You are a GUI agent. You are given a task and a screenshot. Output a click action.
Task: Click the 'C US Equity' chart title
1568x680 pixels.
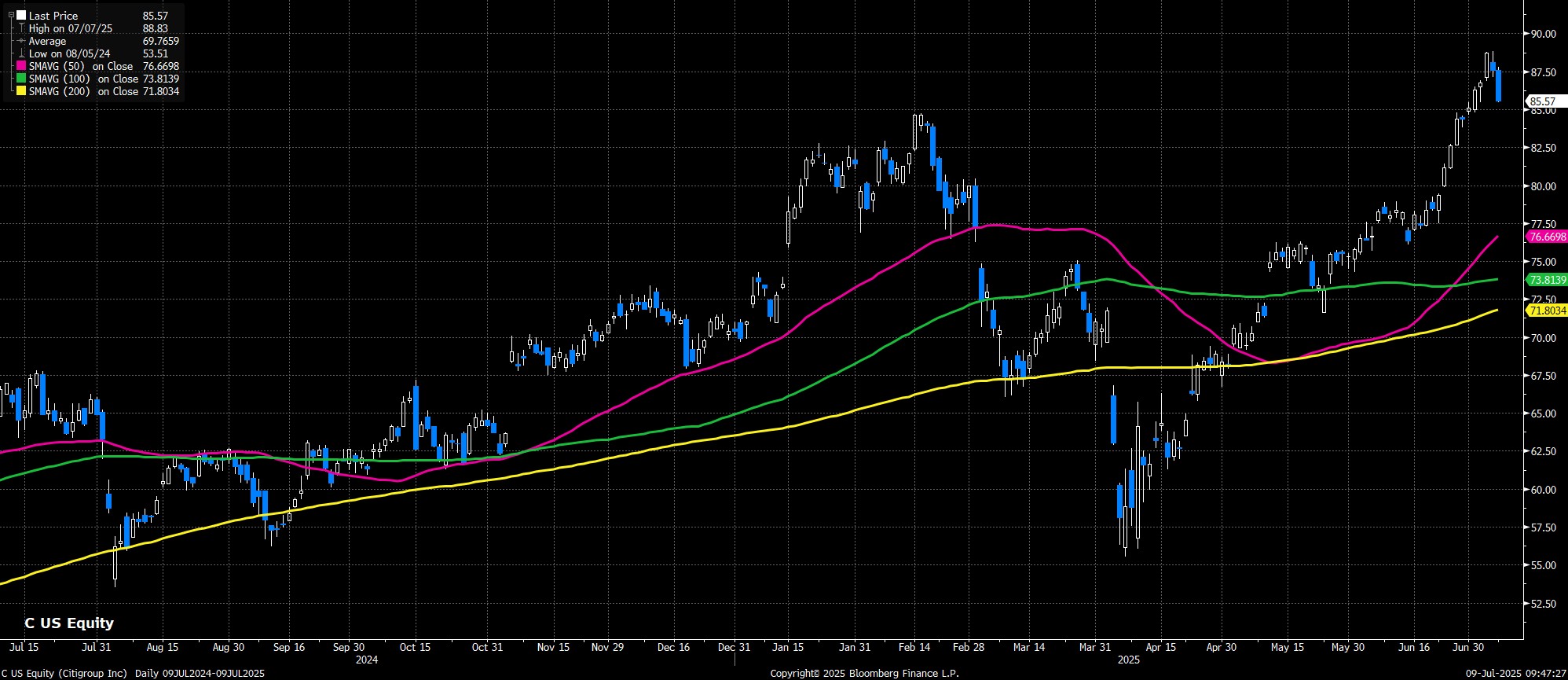pos(69,623)
